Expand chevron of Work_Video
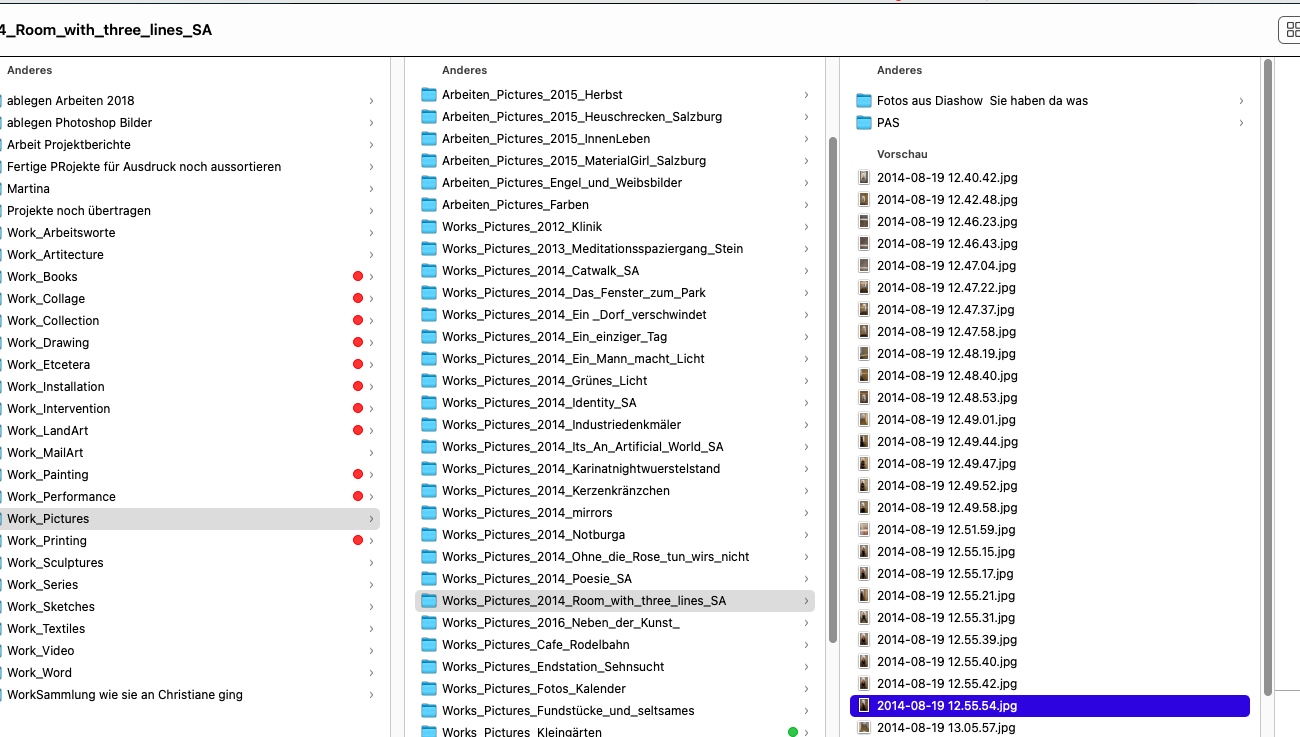Screen dimensions: 1300x737 (372, 650)
